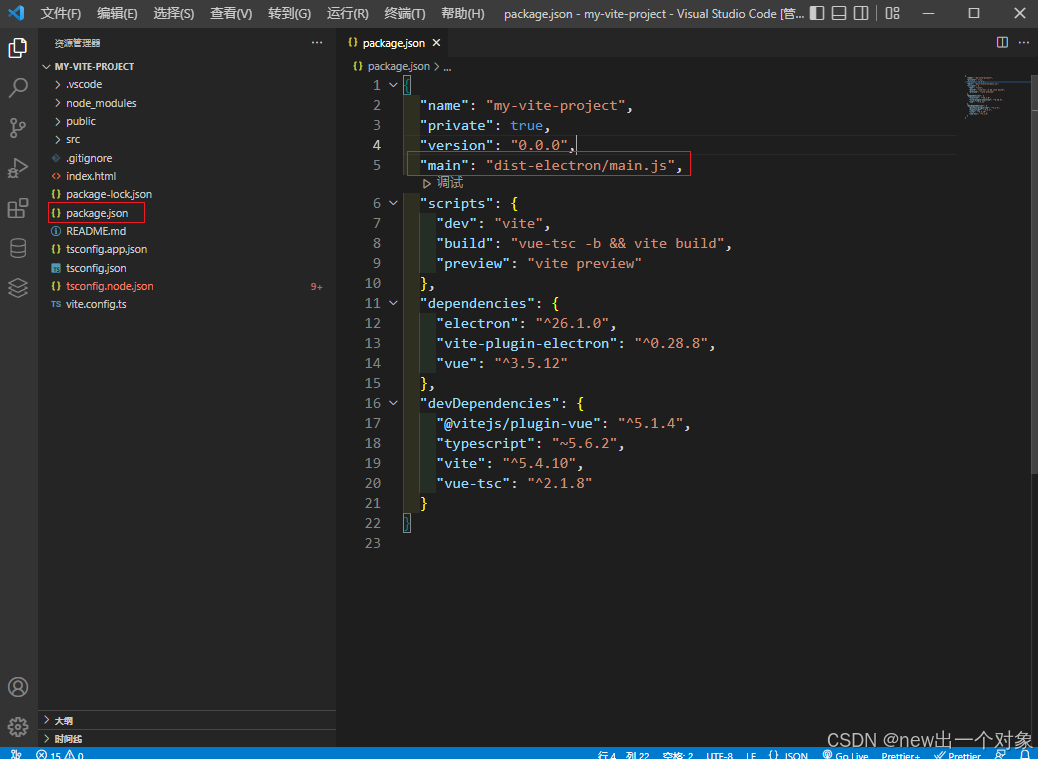
Task: Open the 运行(R) menu
Action: point(348,13)
